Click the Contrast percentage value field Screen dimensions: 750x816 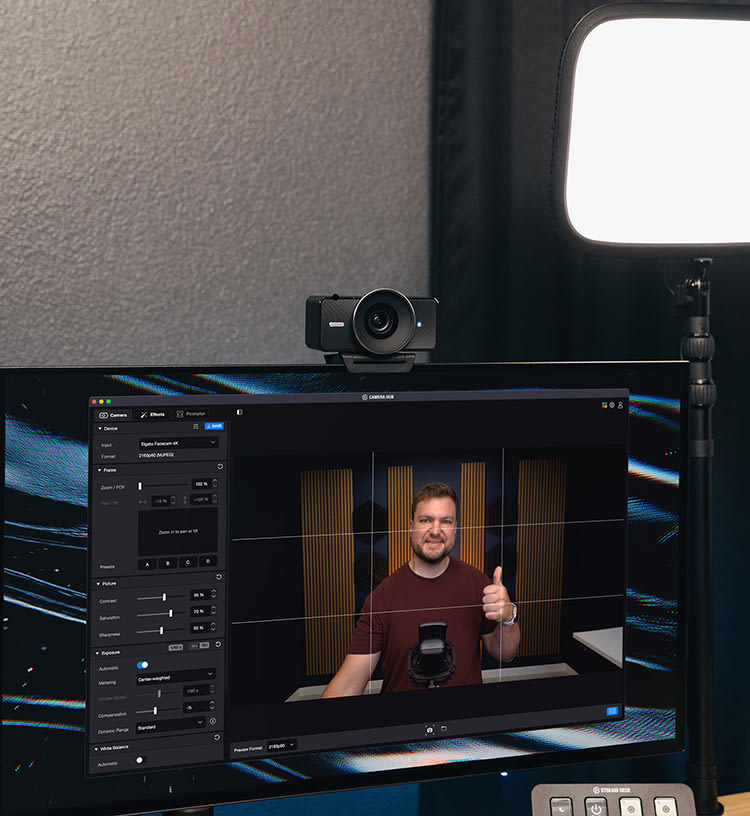pos(200,594)
